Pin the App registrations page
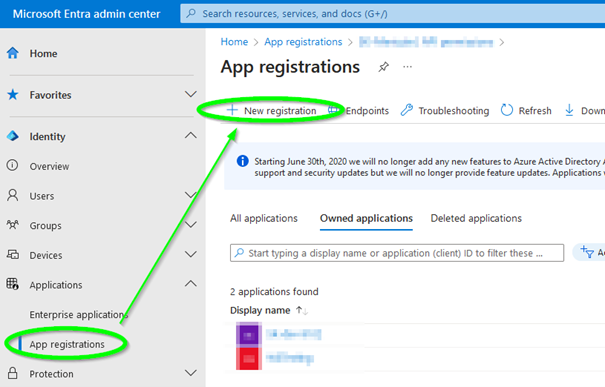This screenshot has width=605, height=387. pos(383,67)
